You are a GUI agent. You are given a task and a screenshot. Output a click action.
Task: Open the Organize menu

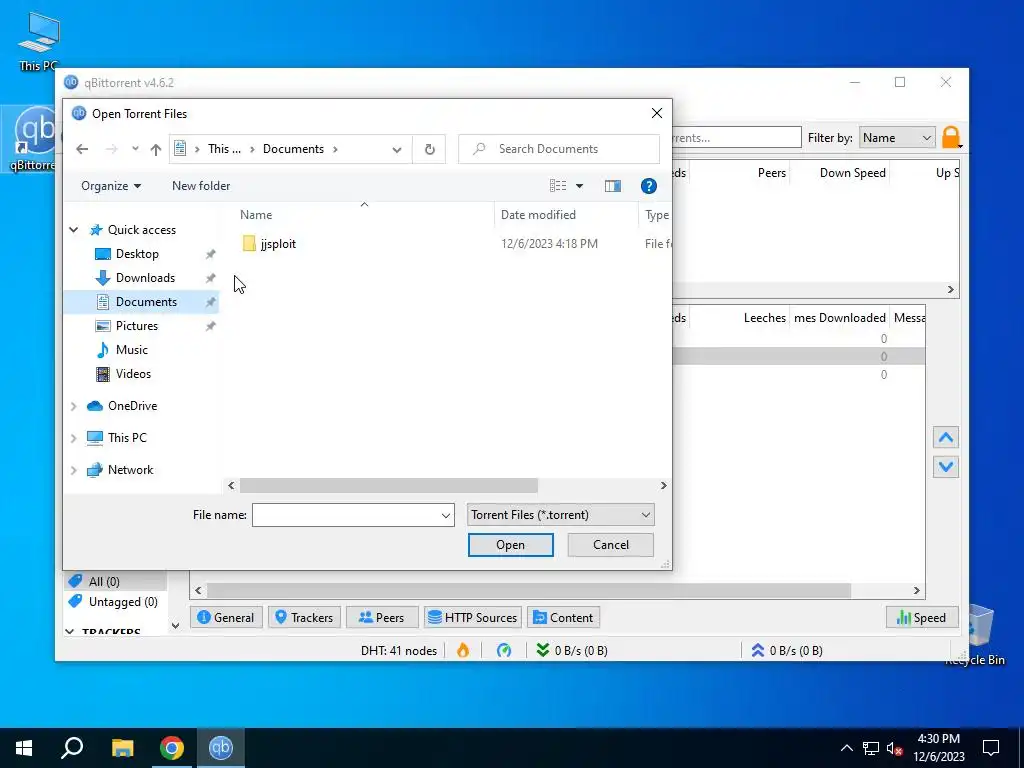tap(111, 186)
